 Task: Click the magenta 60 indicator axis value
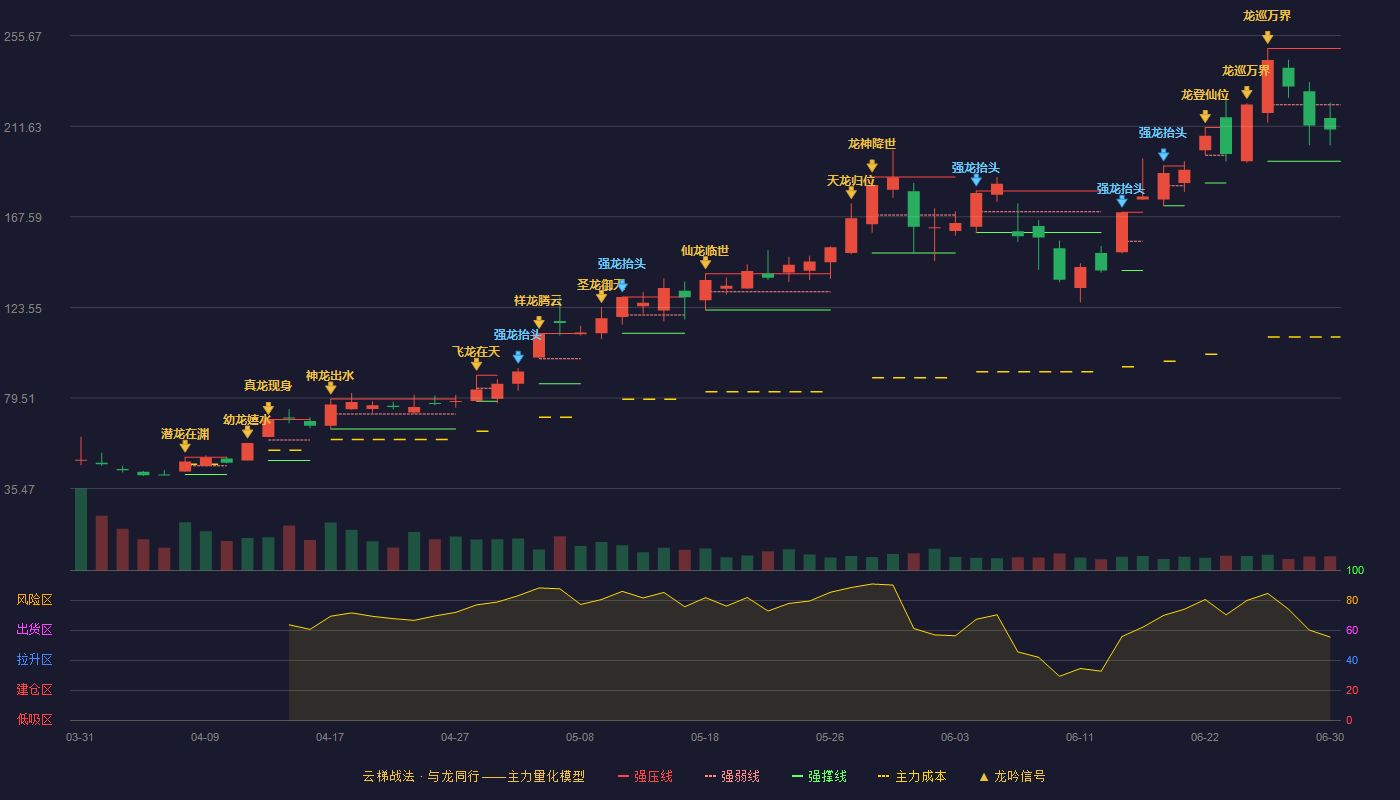pos(1352,631)
